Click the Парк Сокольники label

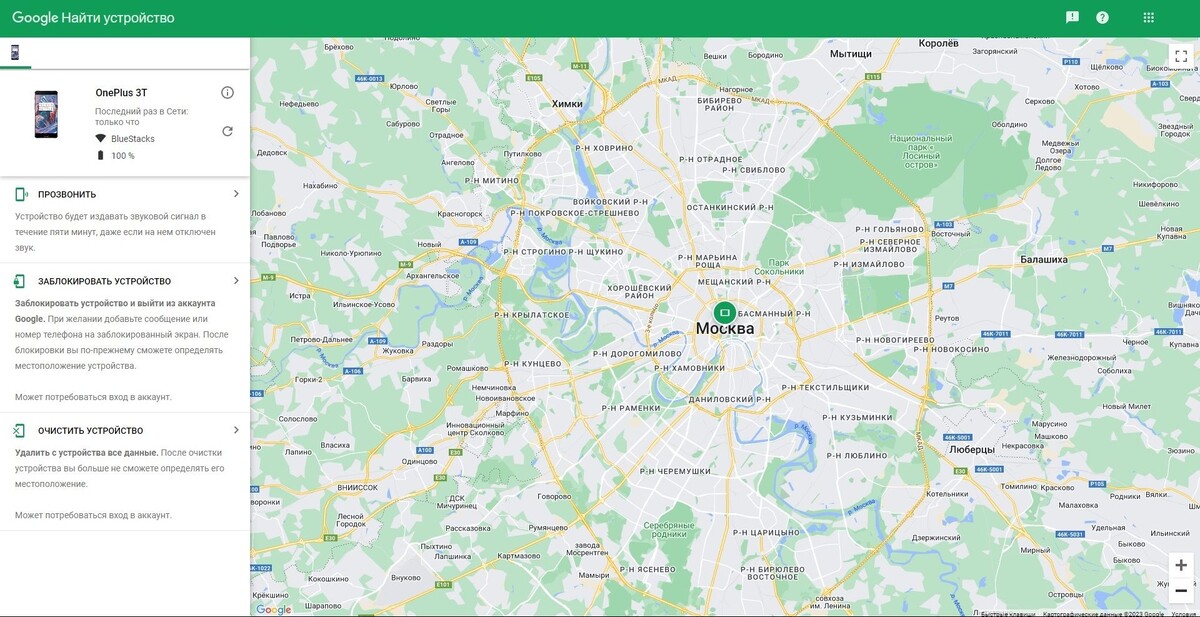[x=779, y=266]
